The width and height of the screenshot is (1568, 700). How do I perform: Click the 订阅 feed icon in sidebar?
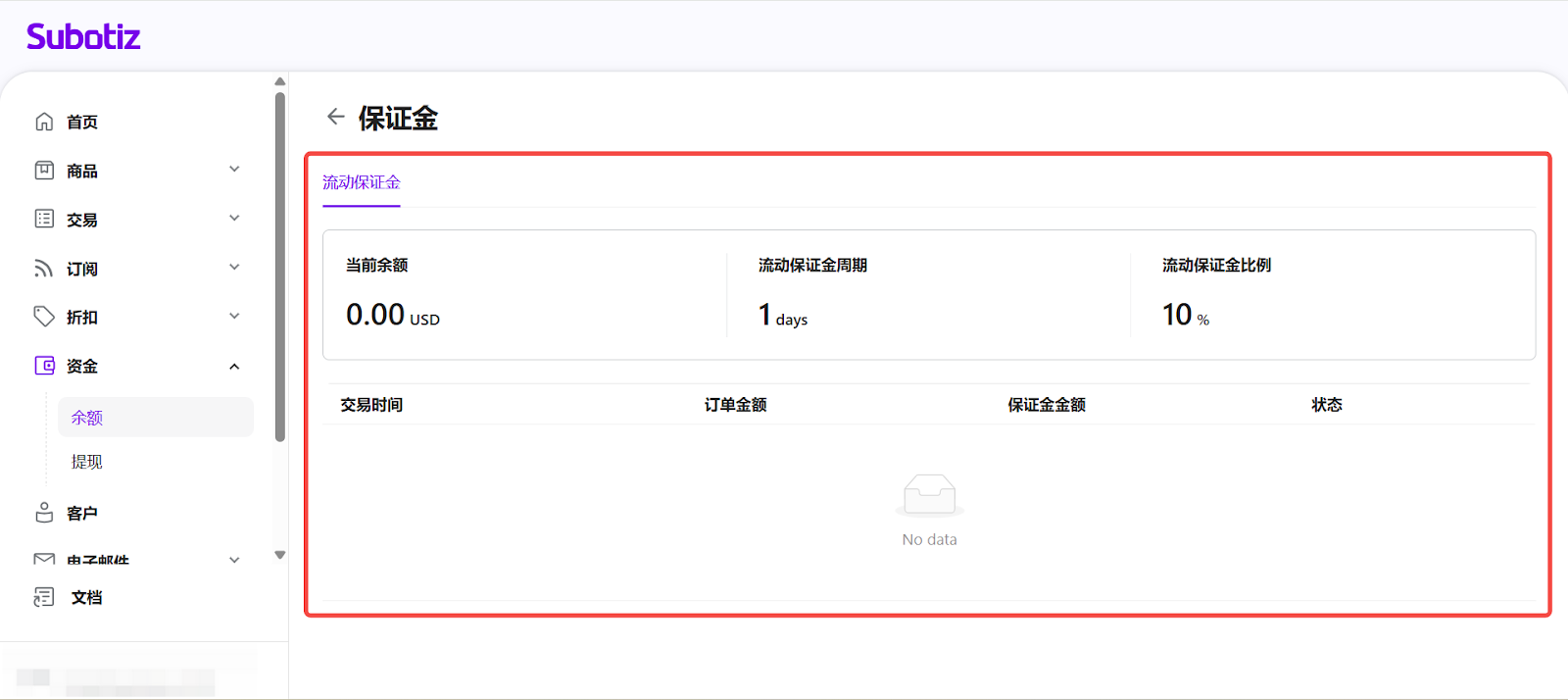pyautogui.click(x=44, y=268)
